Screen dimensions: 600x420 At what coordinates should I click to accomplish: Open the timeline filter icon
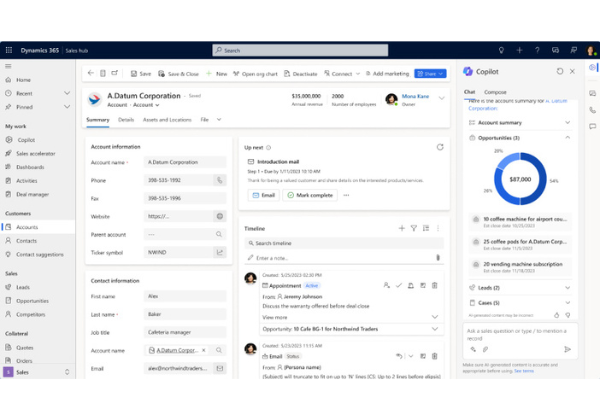pos(414,228)
